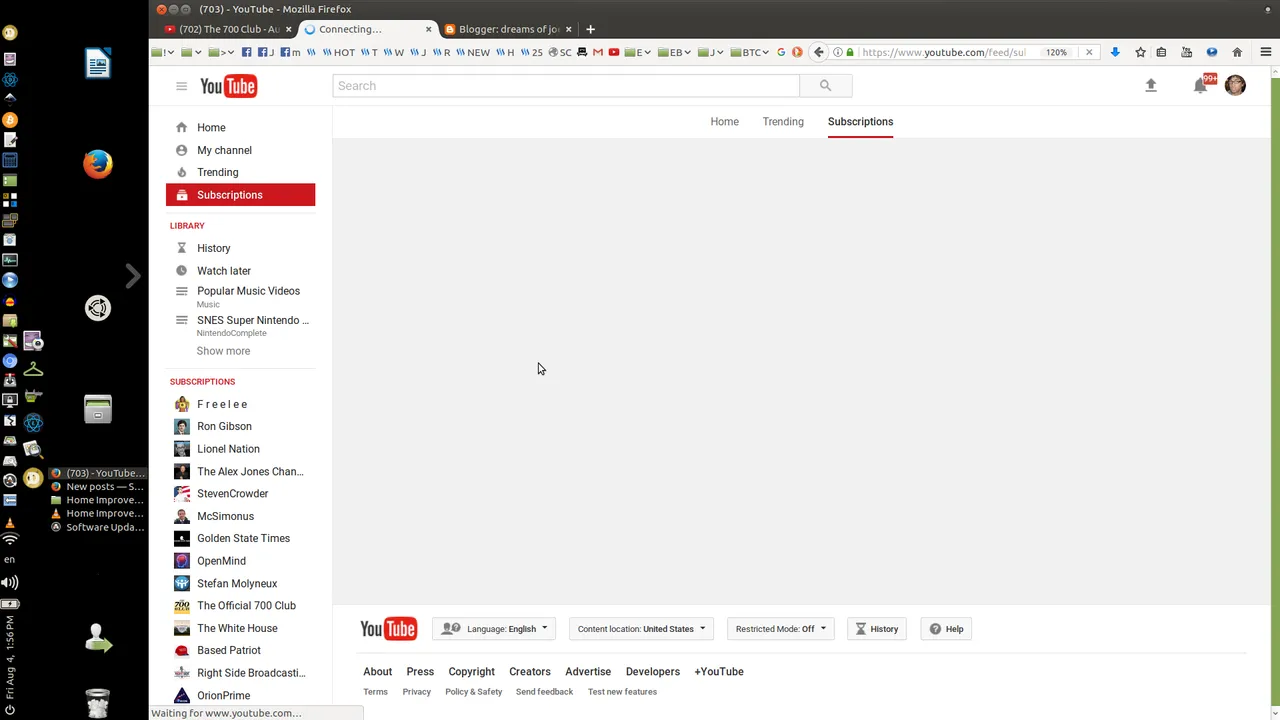This screenshot has height=720, width=1280.
Task: Open the Home tab above the feed
Action: pos(724,122)
